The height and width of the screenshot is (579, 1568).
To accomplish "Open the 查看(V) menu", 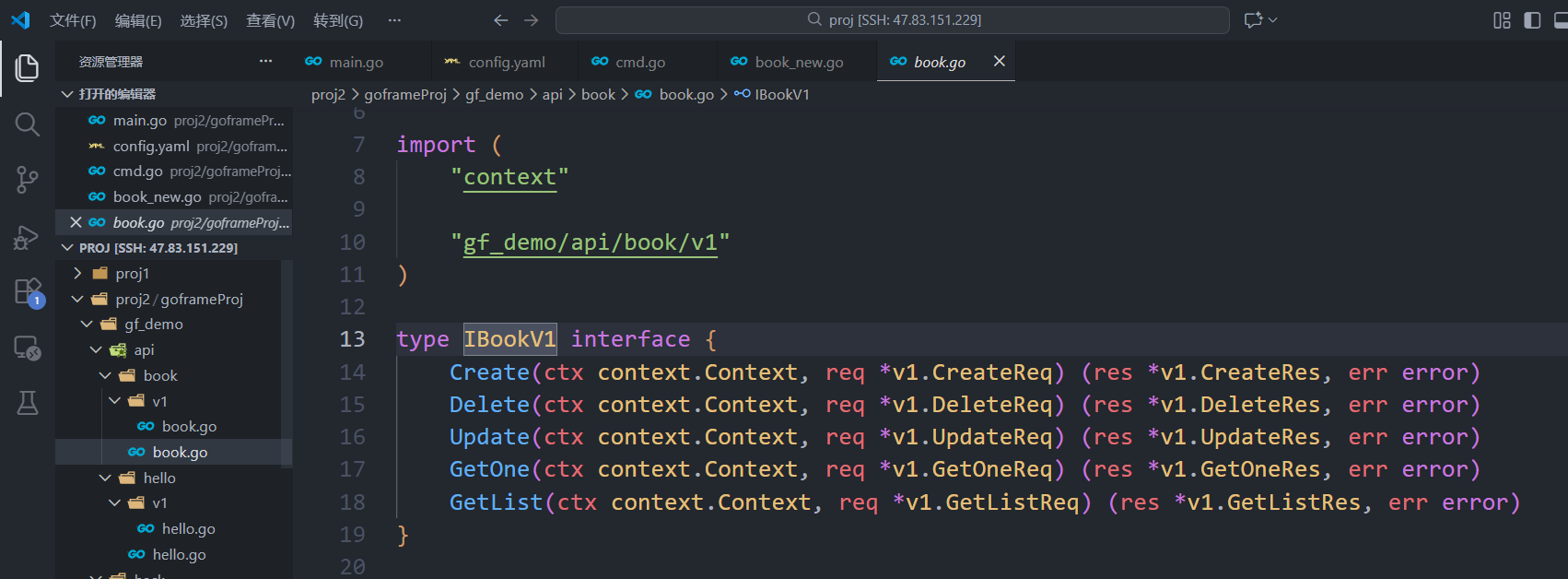I will coord(270,20).
